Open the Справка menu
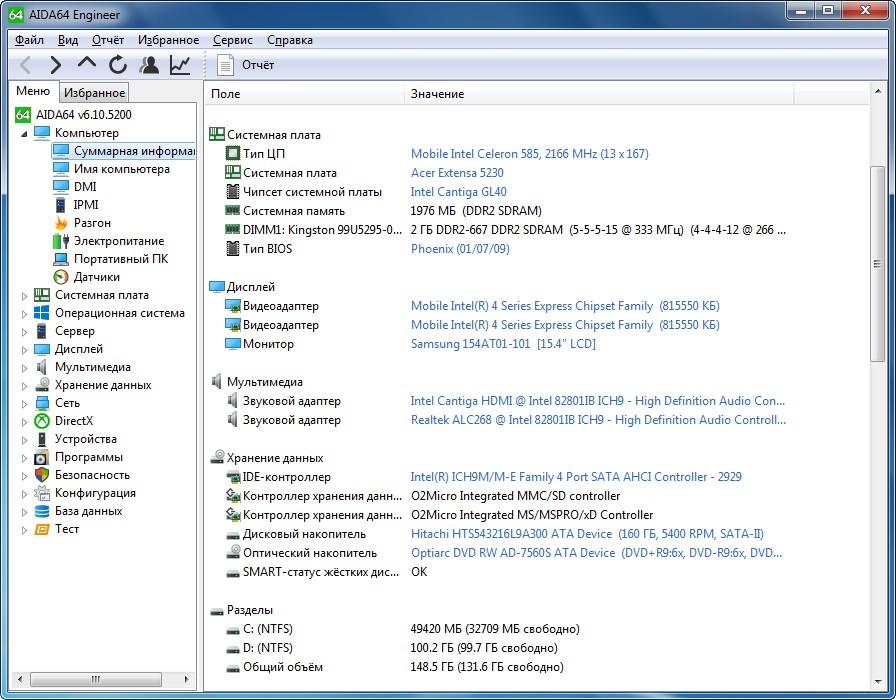 tap(290, 40)
